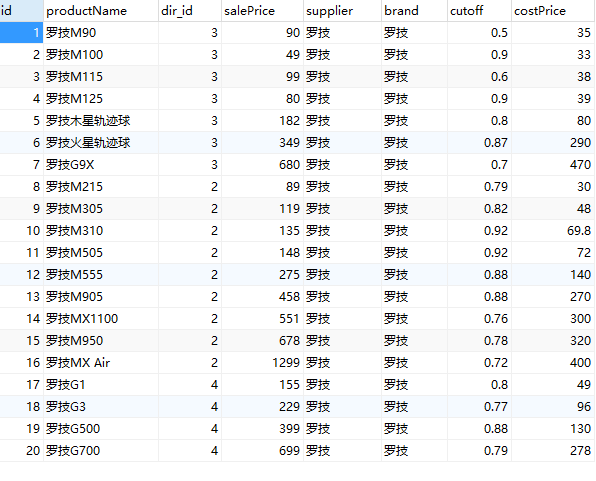Click product name 罗技M505
Screen dimensions: 596x481
click(x=74, y=253)
